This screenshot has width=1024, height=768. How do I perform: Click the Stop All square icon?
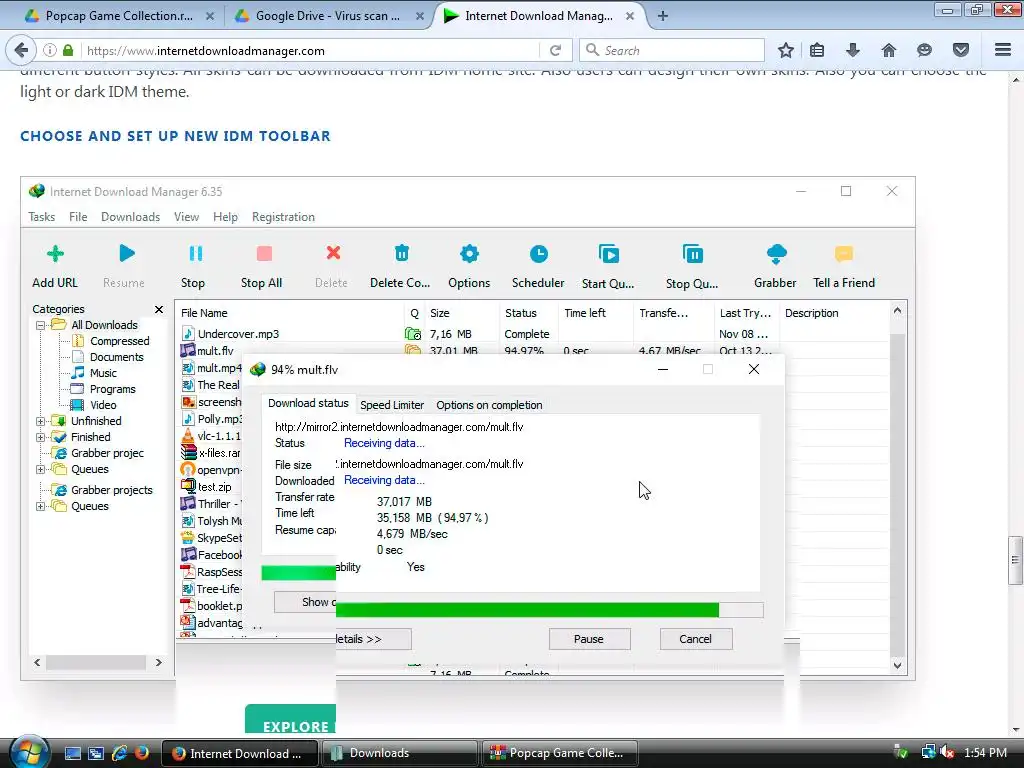click(x=264, y=253)
